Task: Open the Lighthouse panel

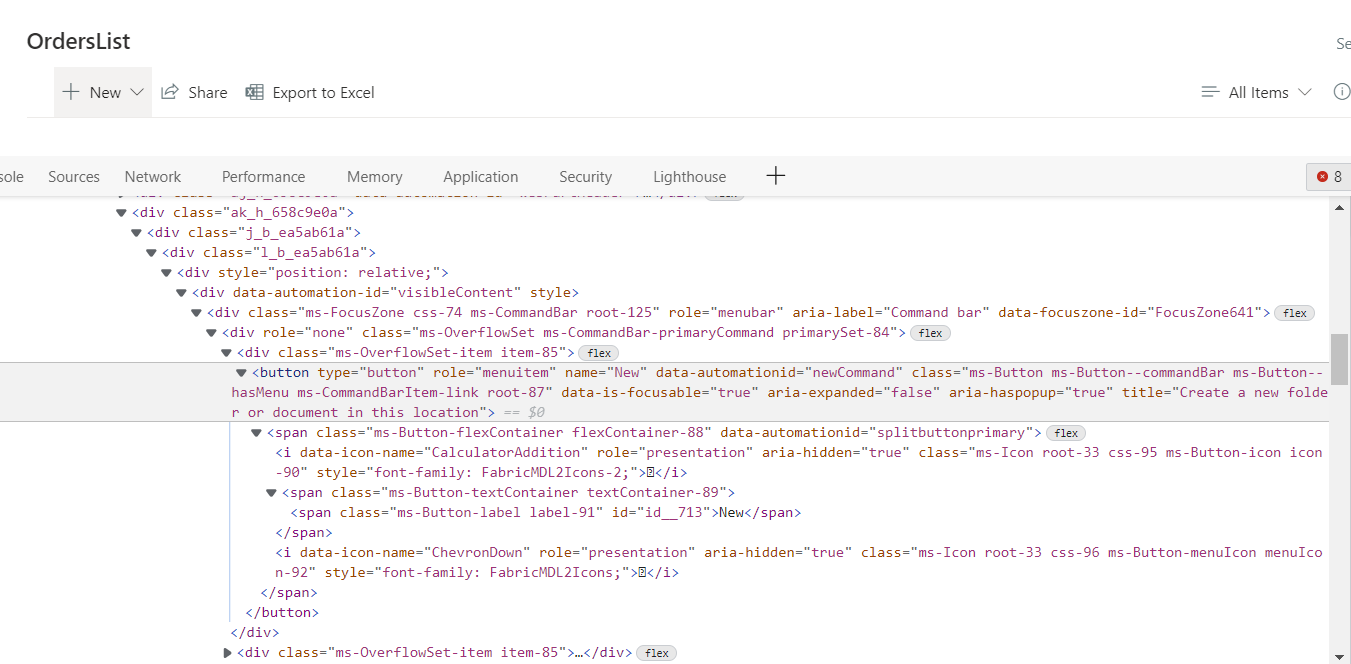Action: (x=689, y=176)
